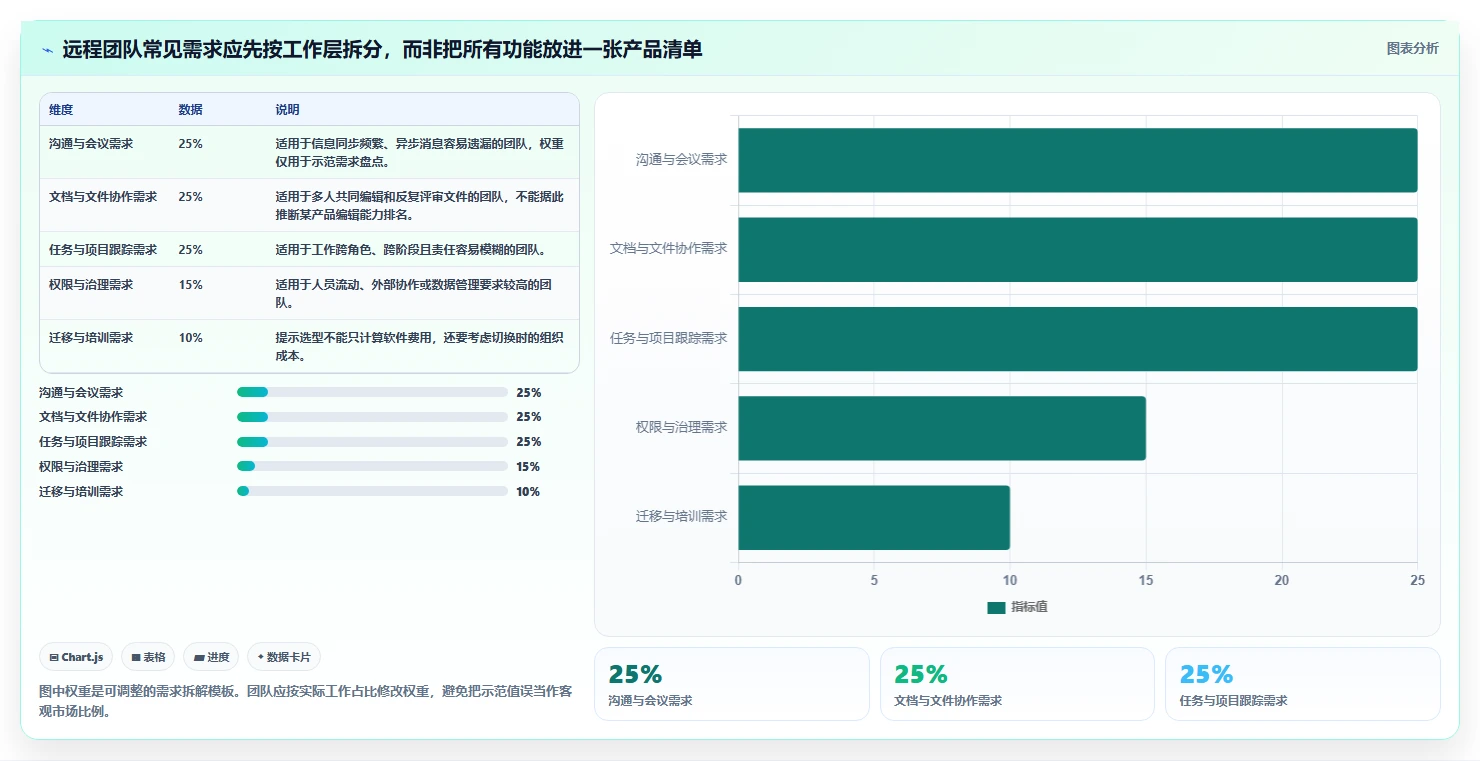The width and height of the screenshot is (1480, 761).
Task: Click the 文档与文件协作需求 25% data card
Action: [x=1017, y=684]
